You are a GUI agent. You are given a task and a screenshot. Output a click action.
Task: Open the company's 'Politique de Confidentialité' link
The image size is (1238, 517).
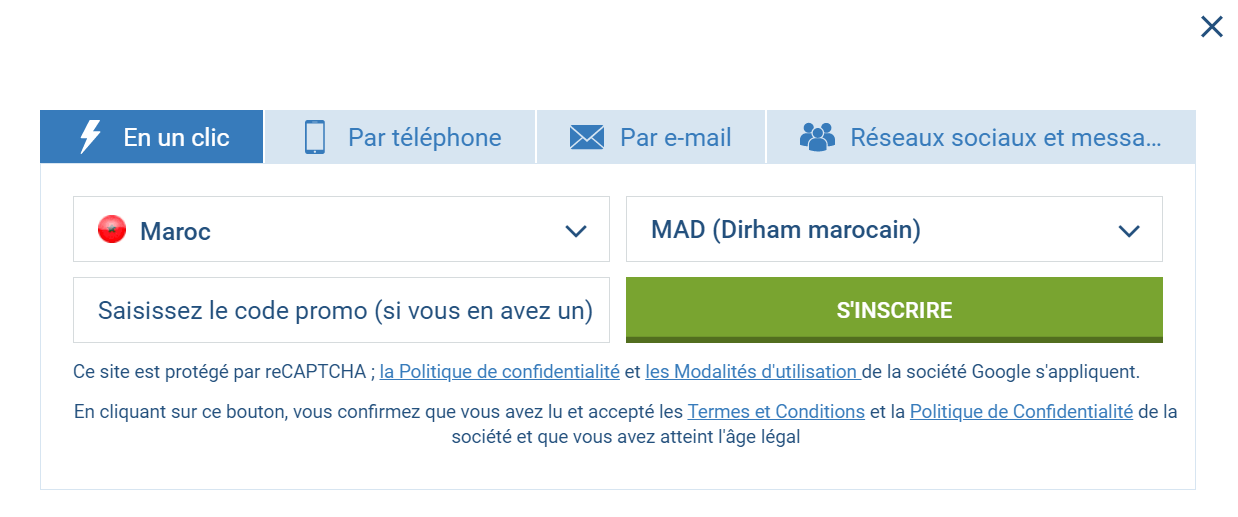click(1021, 412)
